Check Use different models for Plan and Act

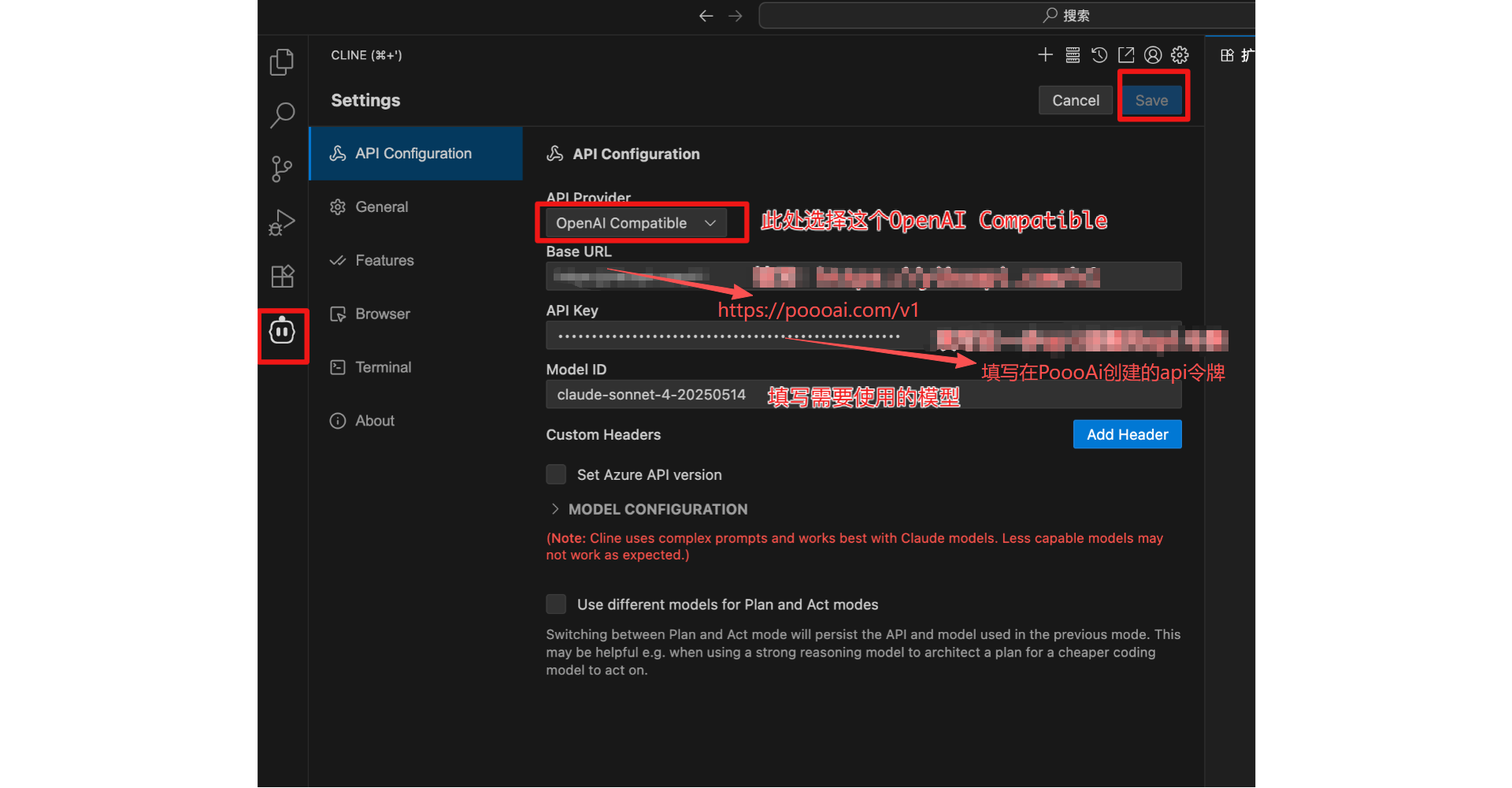click(556, 604)
